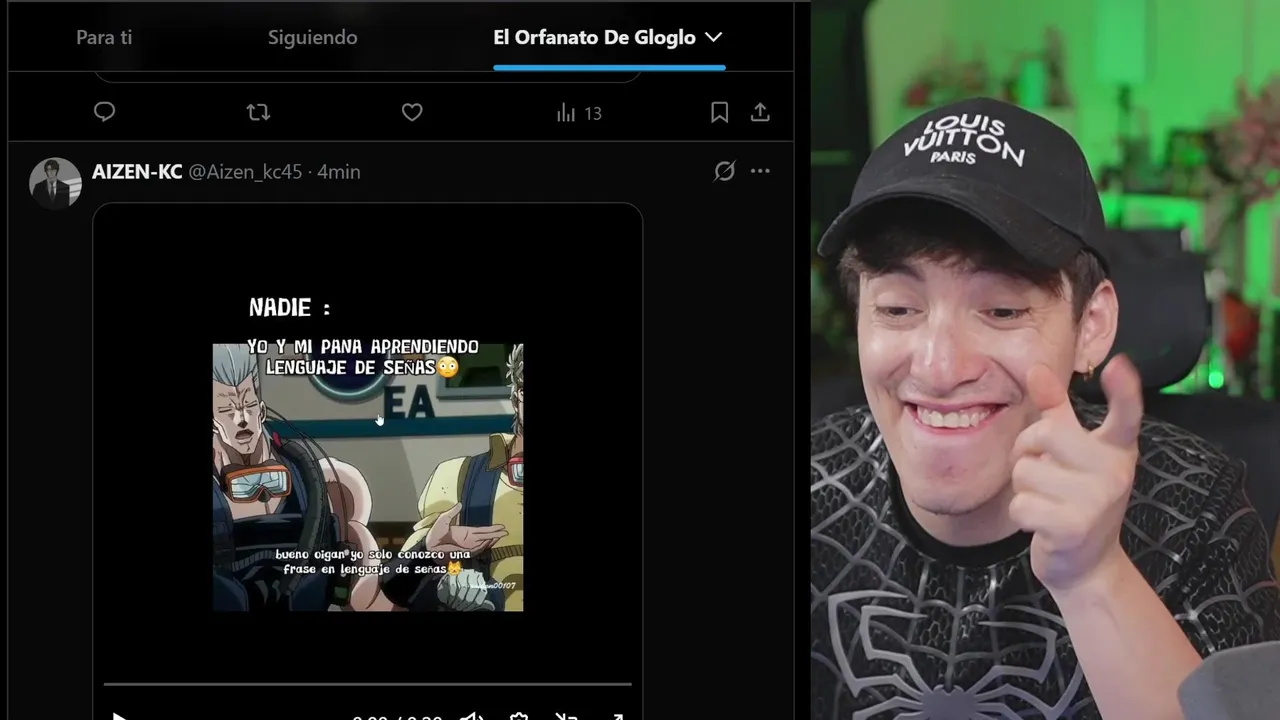Switch to the Siguiendo tab
1280x720 pixels.
[x=312, y=38]
